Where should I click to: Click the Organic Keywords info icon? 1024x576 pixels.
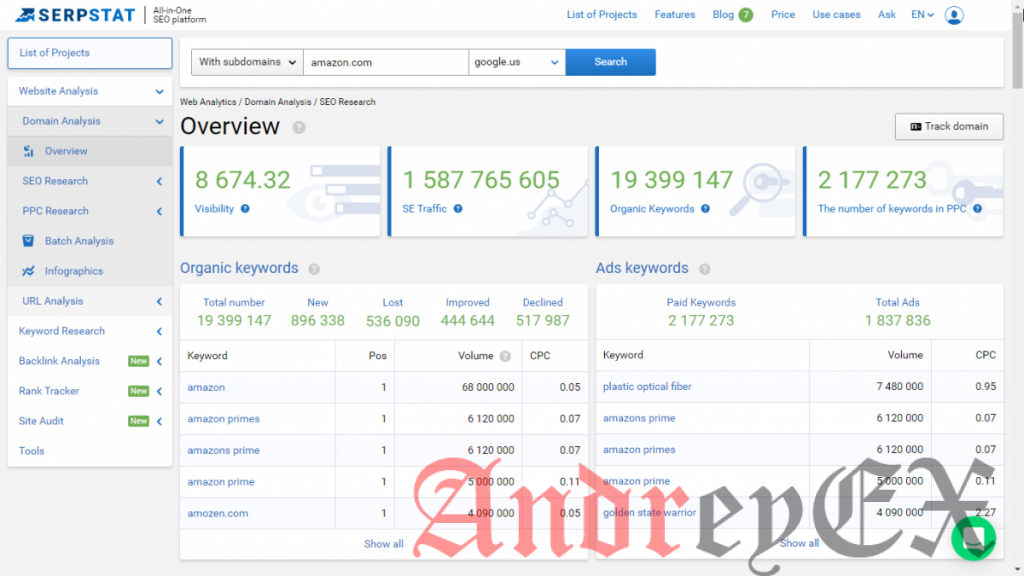705,209
